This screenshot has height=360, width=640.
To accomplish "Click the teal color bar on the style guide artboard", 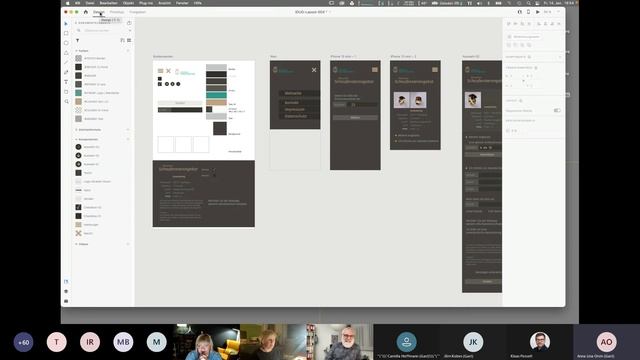I will point(216,95).
